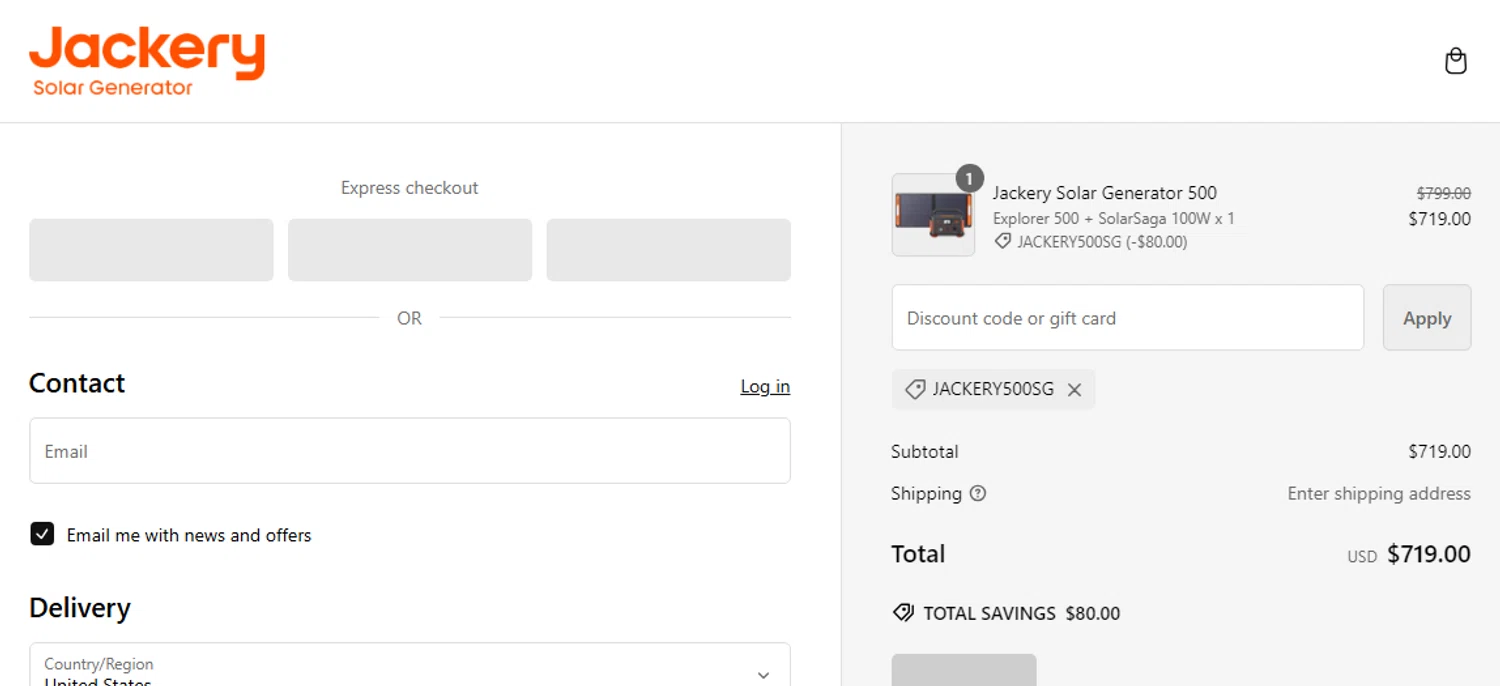Uncheck Email me with news and offers
This screenshot has height=686, width=1500.
tap(42, 534)
